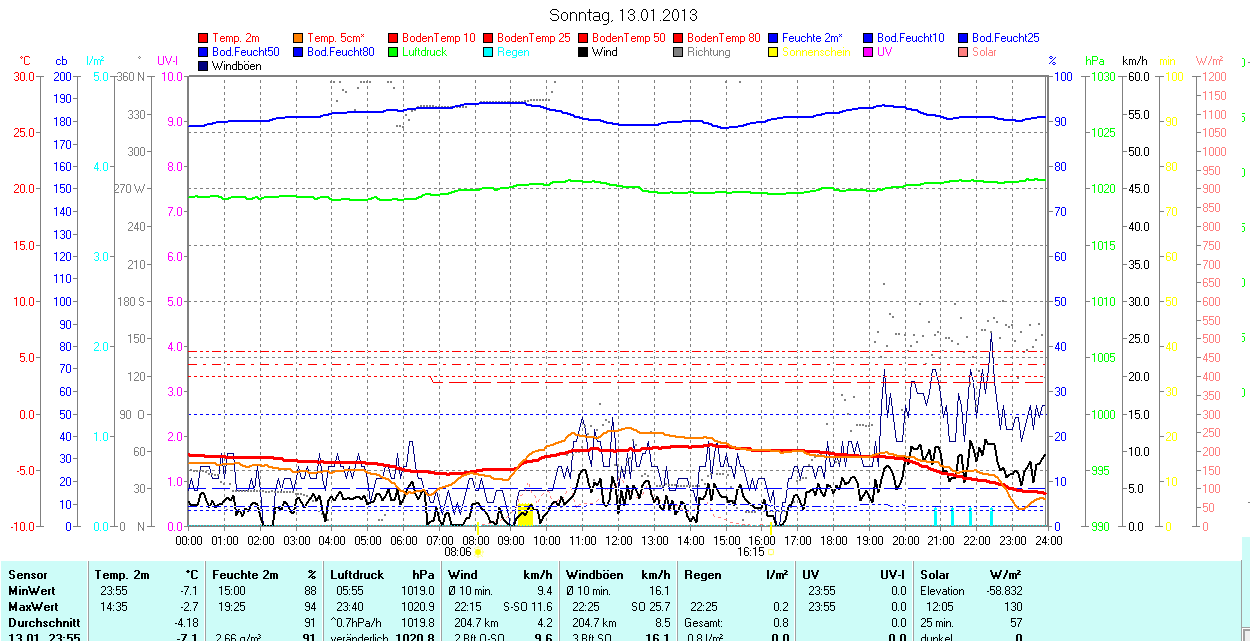Click the gray Richtung legend square

[x=679, y=52]
